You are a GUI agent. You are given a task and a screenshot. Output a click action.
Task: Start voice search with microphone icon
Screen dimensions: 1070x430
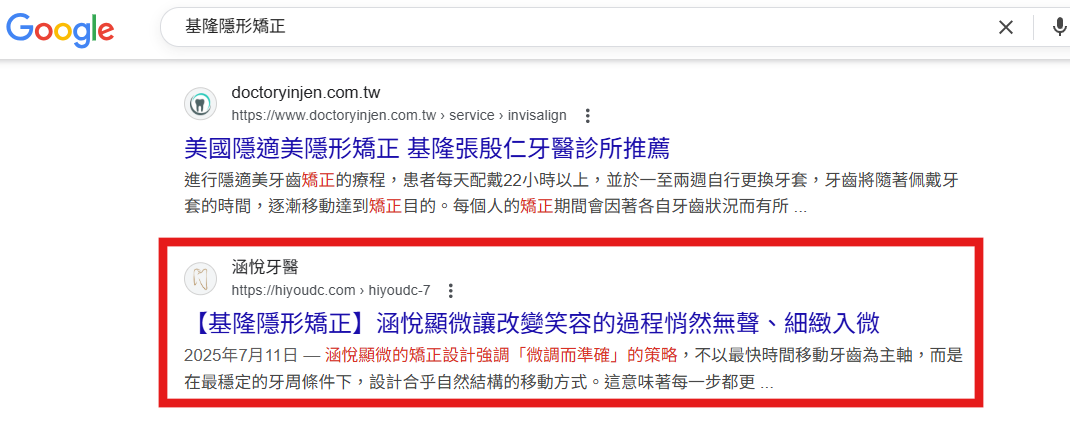1060,27
